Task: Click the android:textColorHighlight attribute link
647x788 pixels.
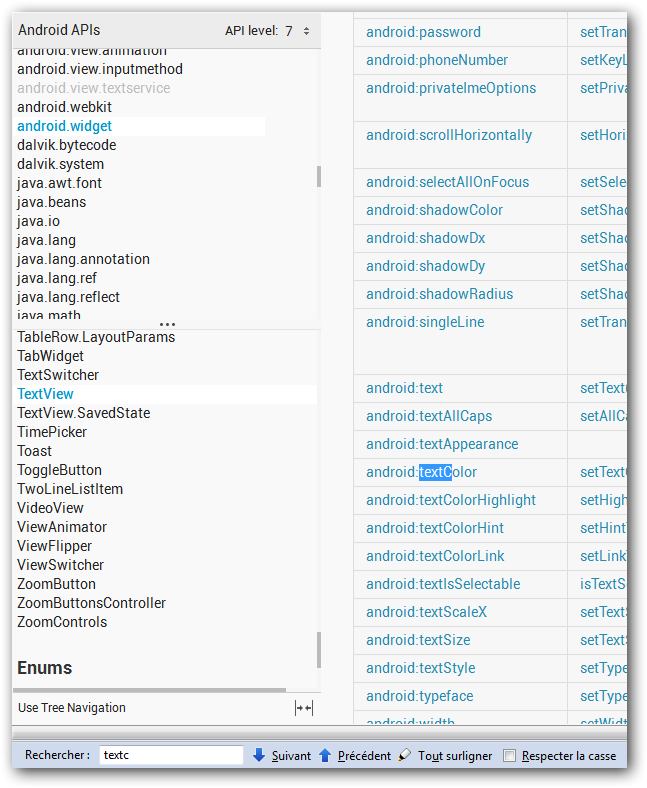Action: tap(450, 500)
